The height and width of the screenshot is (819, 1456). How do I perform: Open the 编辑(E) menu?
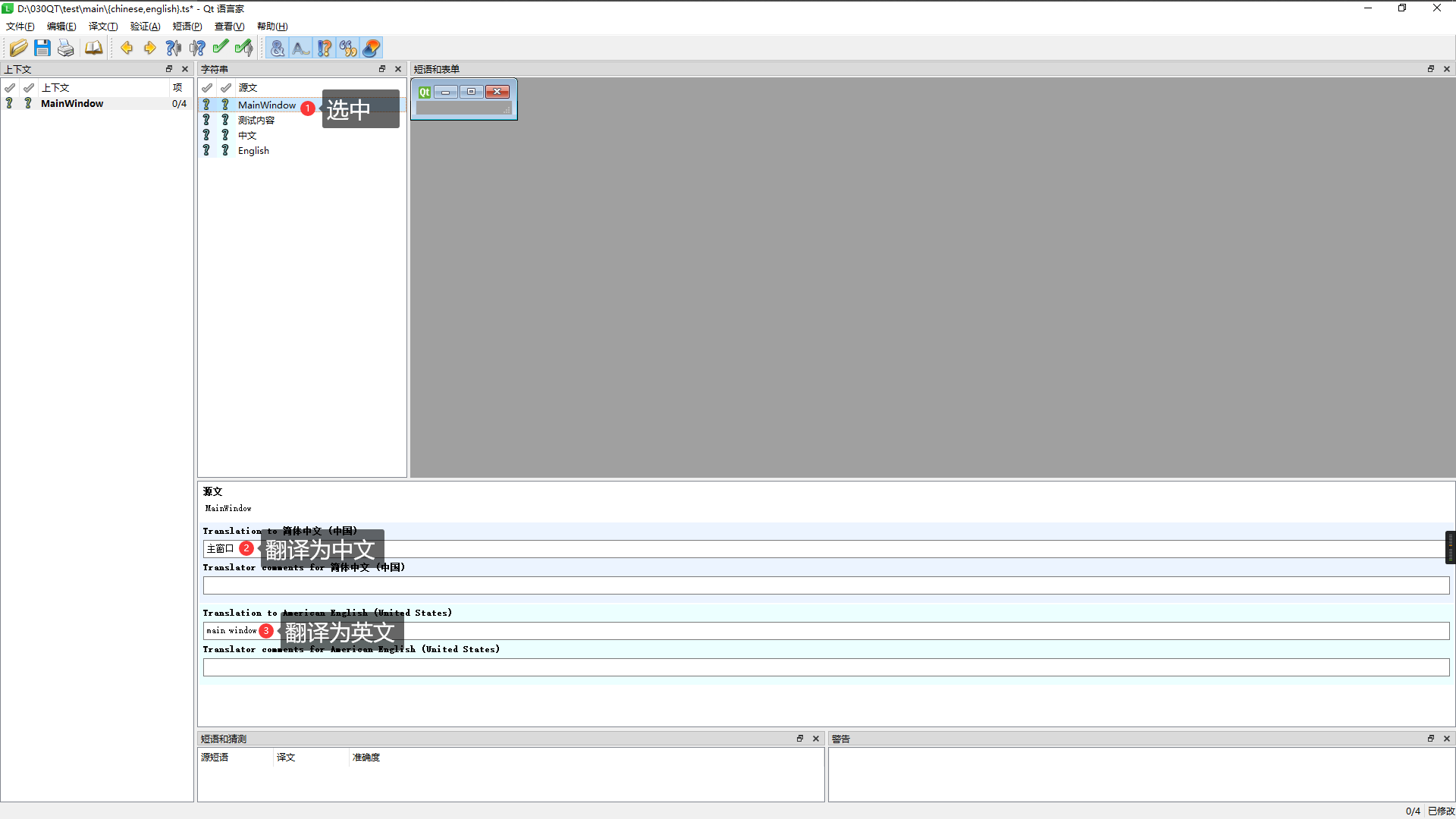tap(61, 27)
